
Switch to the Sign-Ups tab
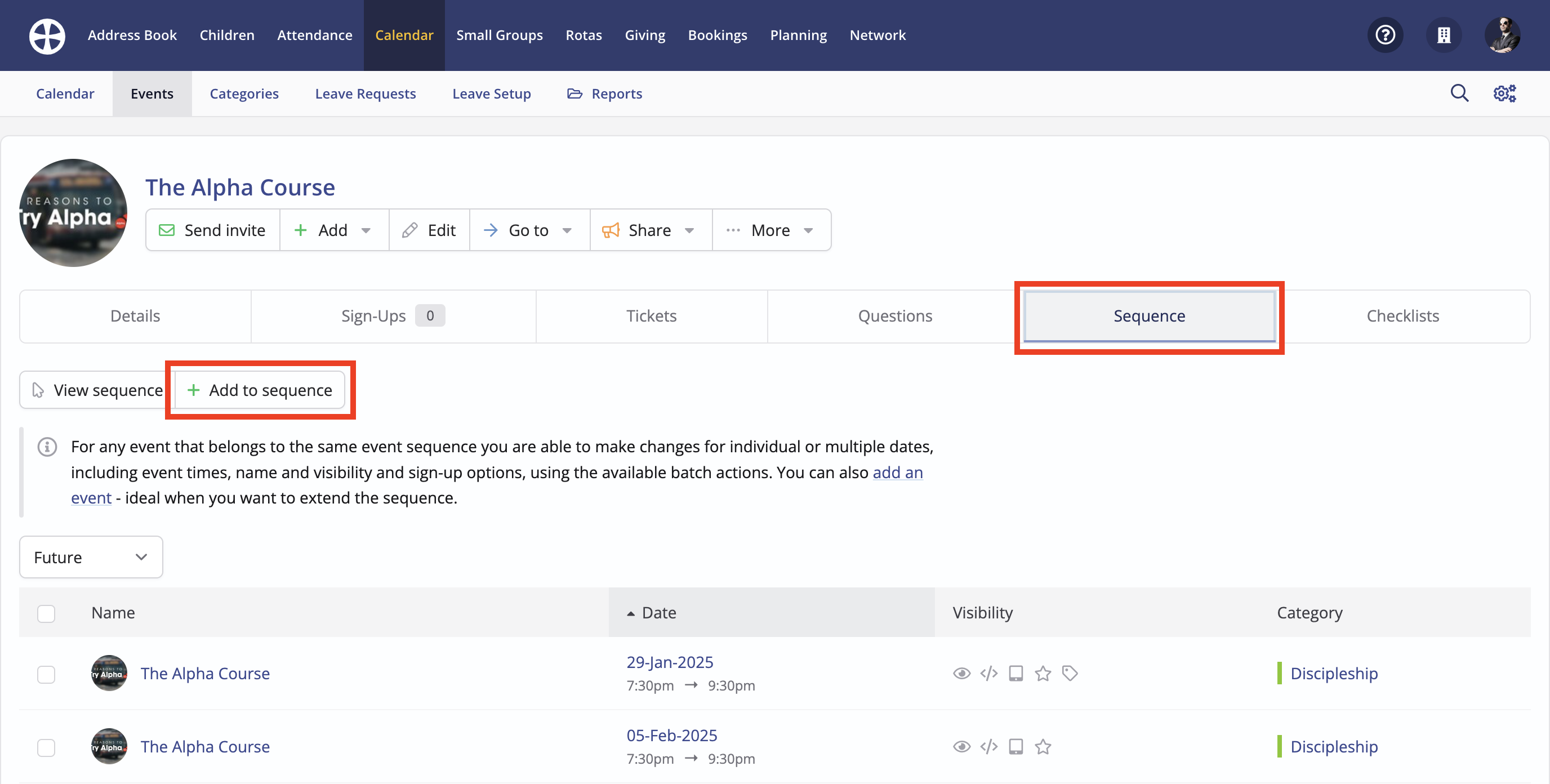(x=393, y=316)
